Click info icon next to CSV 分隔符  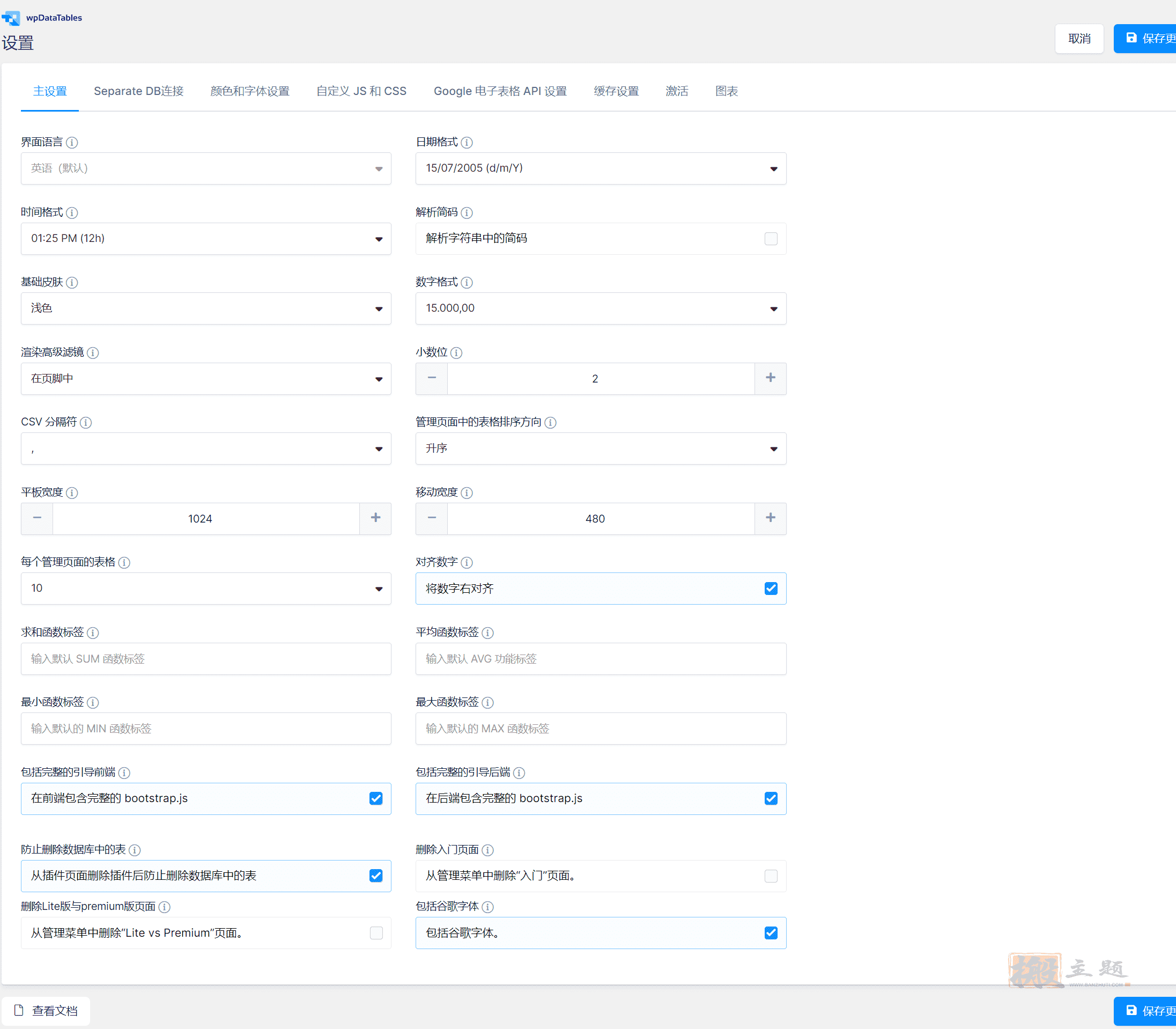pyautogui.click(x=85, y=423)
